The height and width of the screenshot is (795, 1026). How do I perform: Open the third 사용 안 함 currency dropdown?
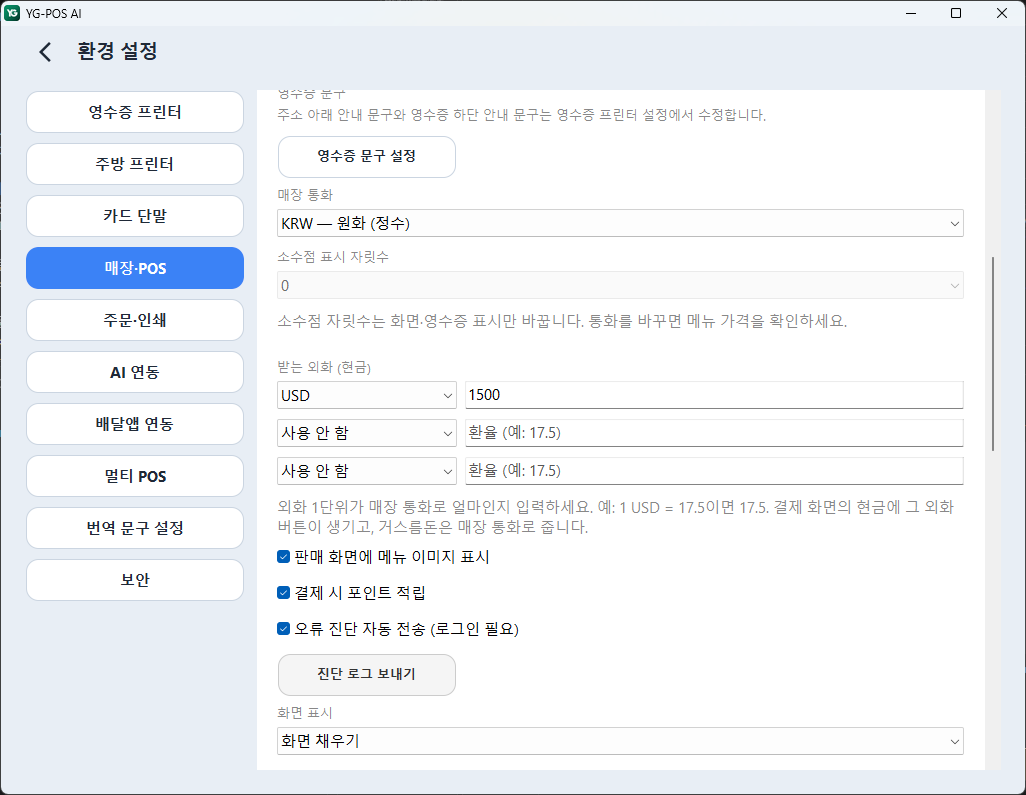click(366, 471)
